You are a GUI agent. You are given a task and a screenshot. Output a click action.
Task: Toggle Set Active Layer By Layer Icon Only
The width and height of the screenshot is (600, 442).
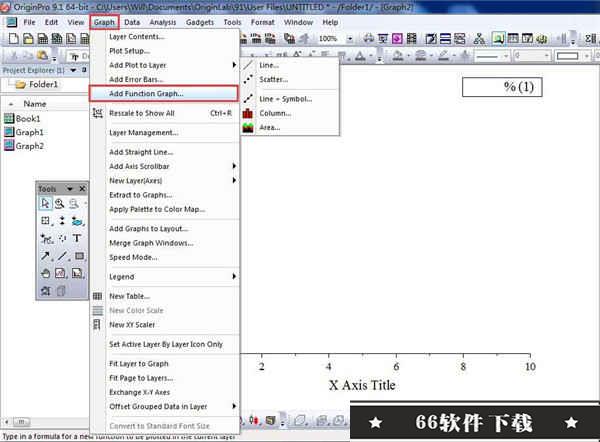click(x=166, y=344)
